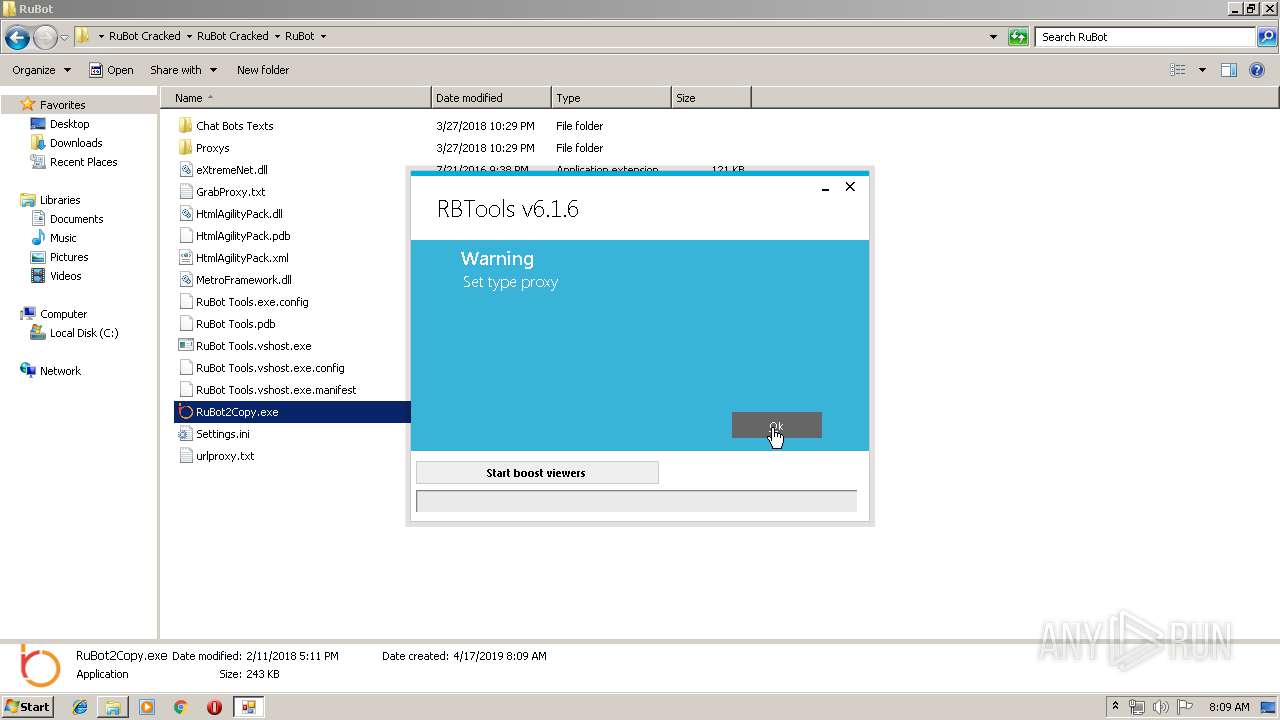The image size is (1280, 720).
Task: Click Start boost viewers button
Action: [x=537, y=473]
